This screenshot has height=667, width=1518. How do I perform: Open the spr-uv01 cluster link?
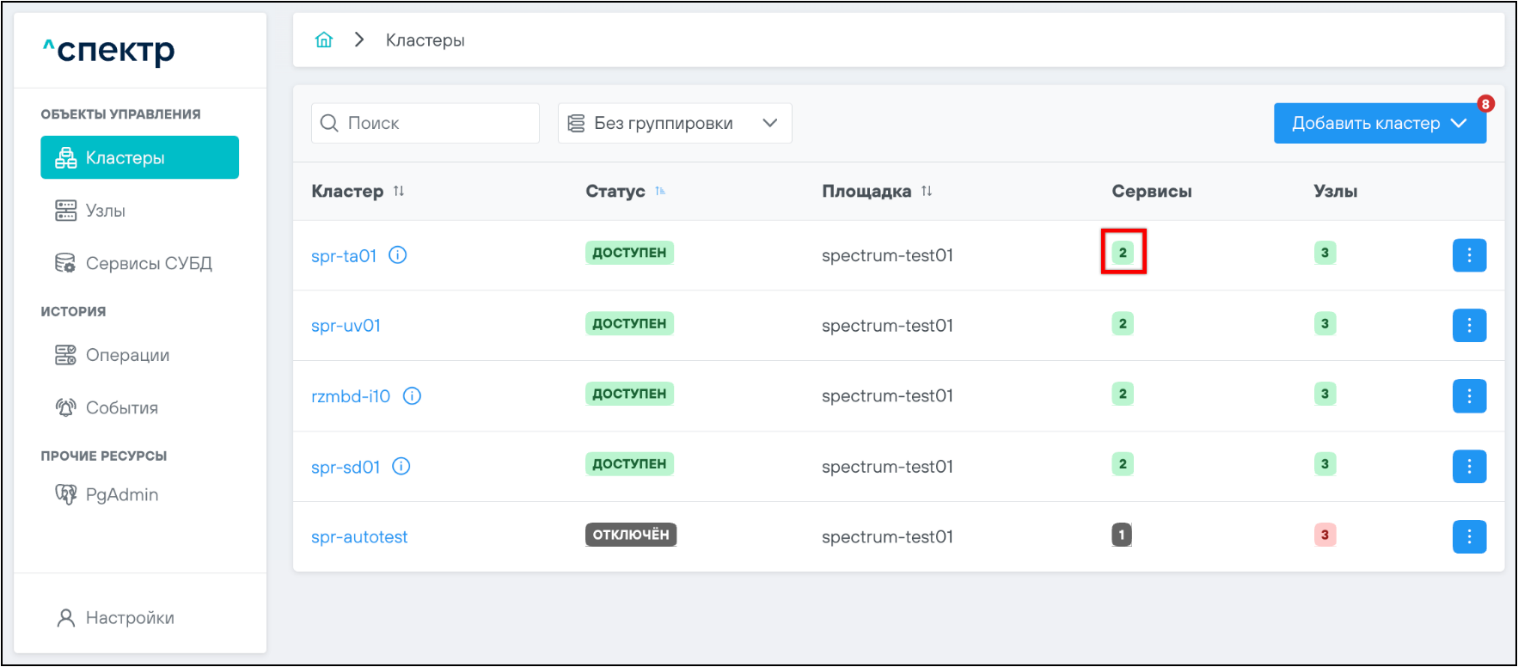coord(346,326)
